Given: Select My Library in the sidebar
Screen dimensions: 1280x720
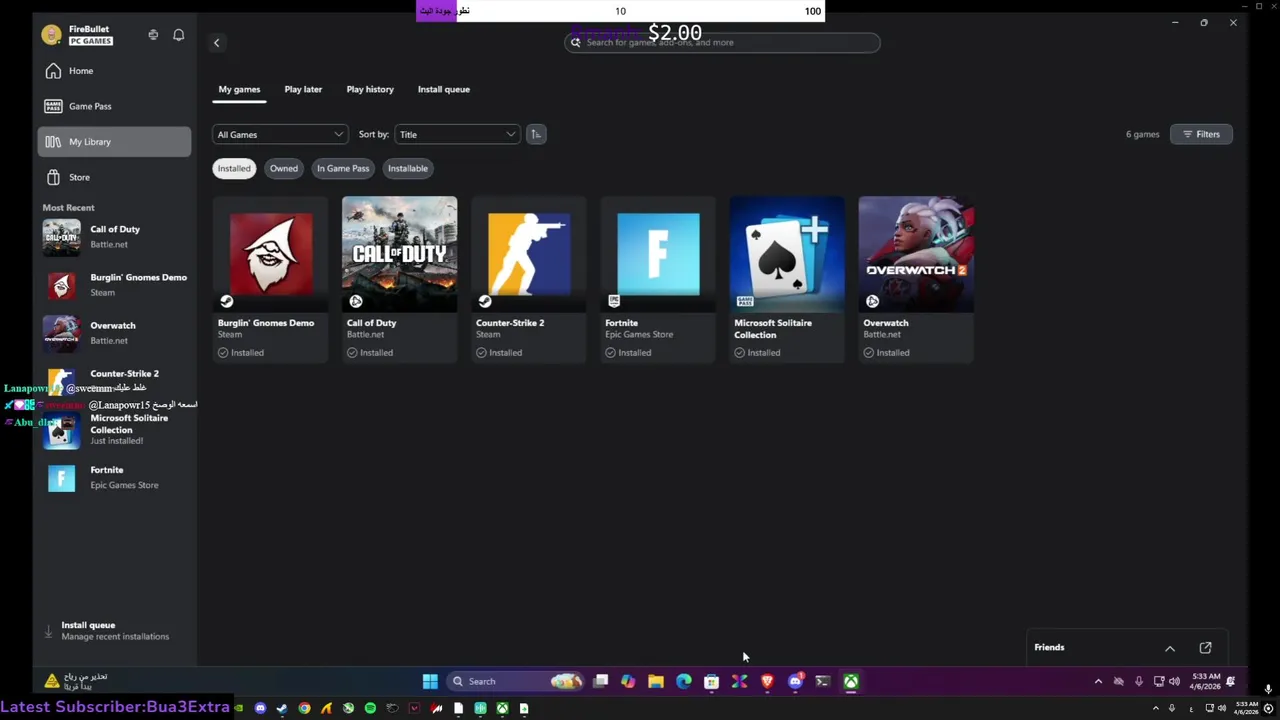Looking at the screenshot, I should [114, 142].
